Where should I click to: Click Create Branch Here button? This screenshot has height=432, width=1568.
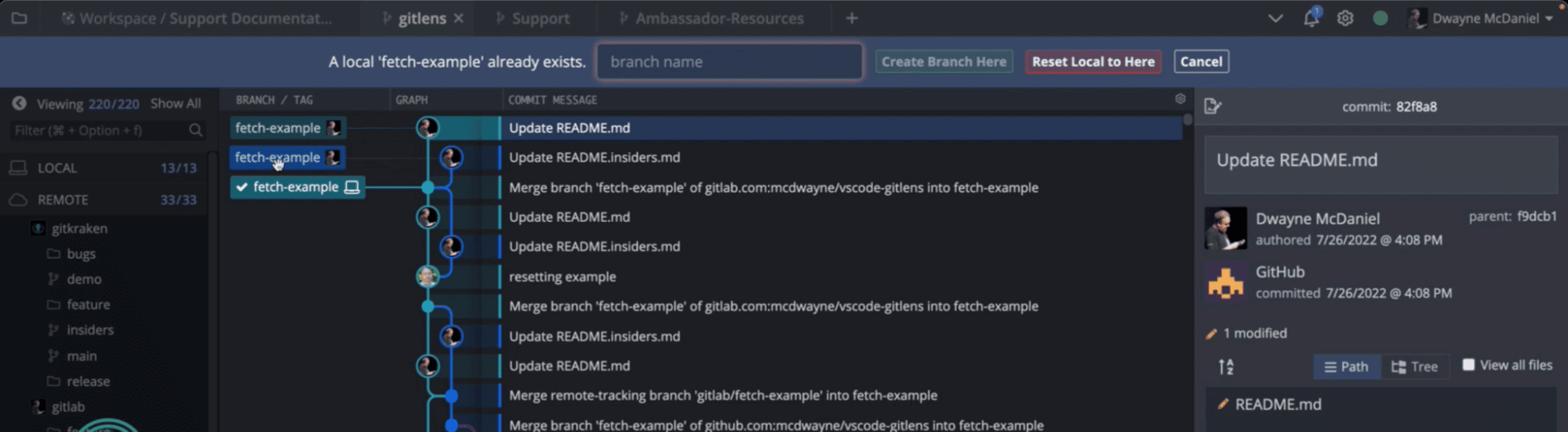[x=944, y=61]
